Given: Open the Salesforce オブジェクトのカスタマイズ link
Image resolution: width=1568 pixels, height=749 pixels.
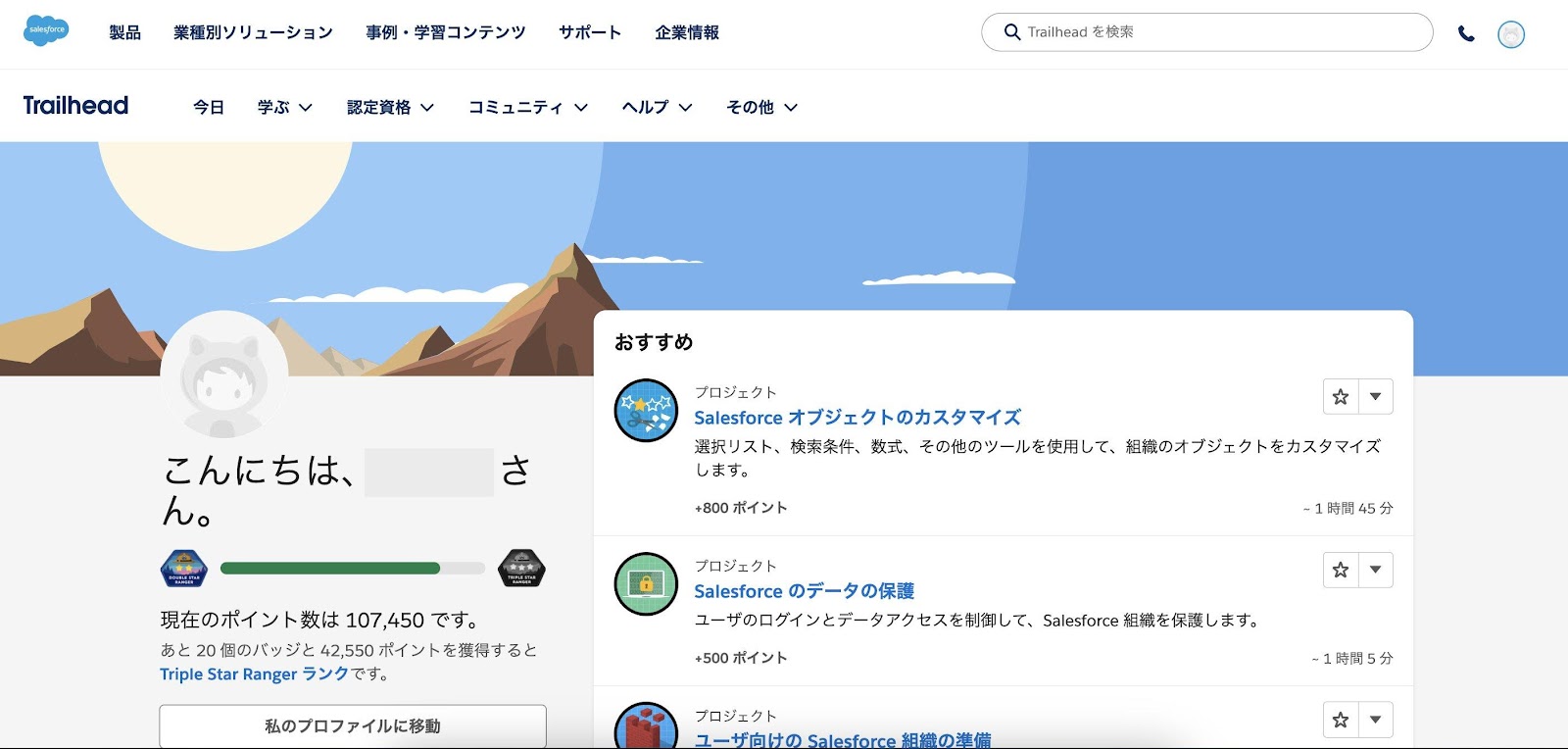Looking at the screenshot, I should pyautogui.click(x=857, y=418).
